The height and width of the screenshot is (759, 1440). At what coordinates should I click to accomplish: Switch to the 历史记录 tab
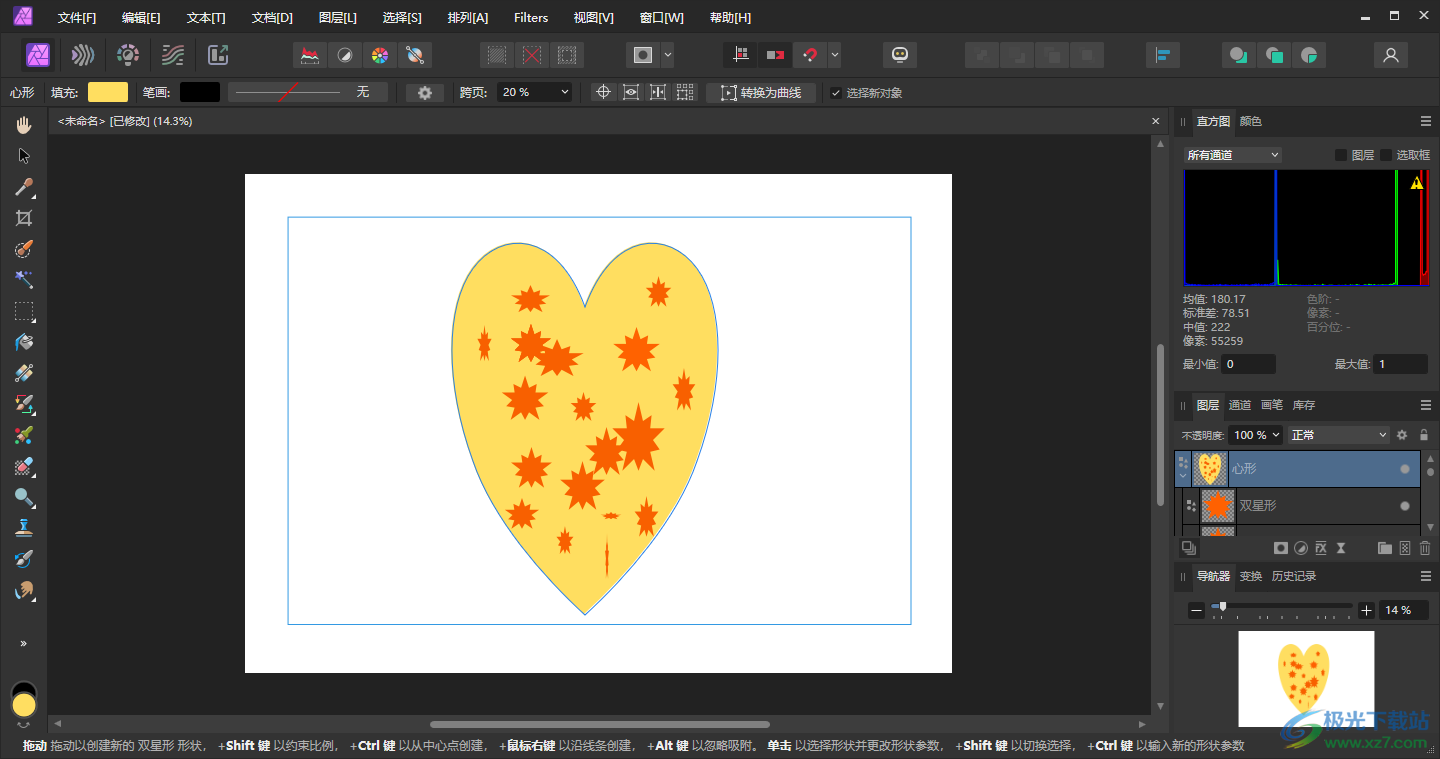[1293, 576]
